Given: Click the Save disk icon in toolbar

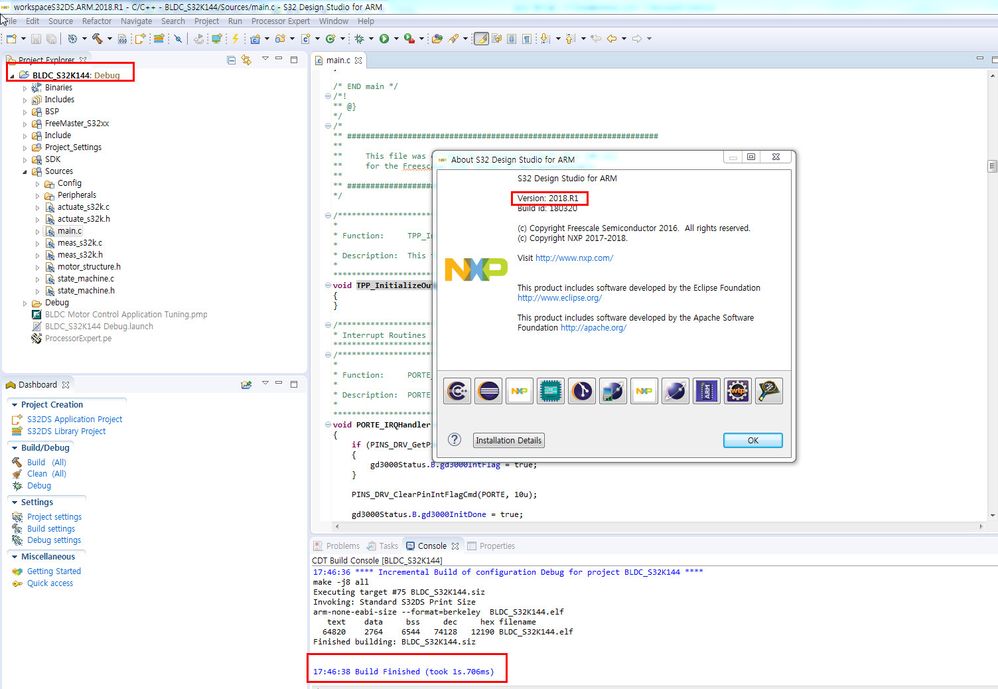Looking at the screenshot, I should point(36,39).
